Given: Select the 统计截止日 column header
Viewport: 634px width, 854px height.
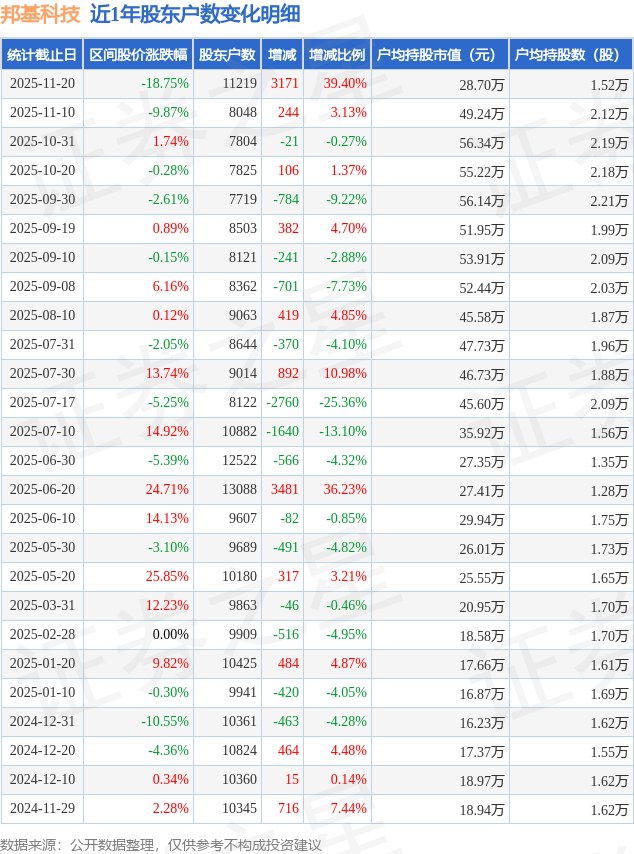Looking at the screenshot, I should click(x=42, y=55).
